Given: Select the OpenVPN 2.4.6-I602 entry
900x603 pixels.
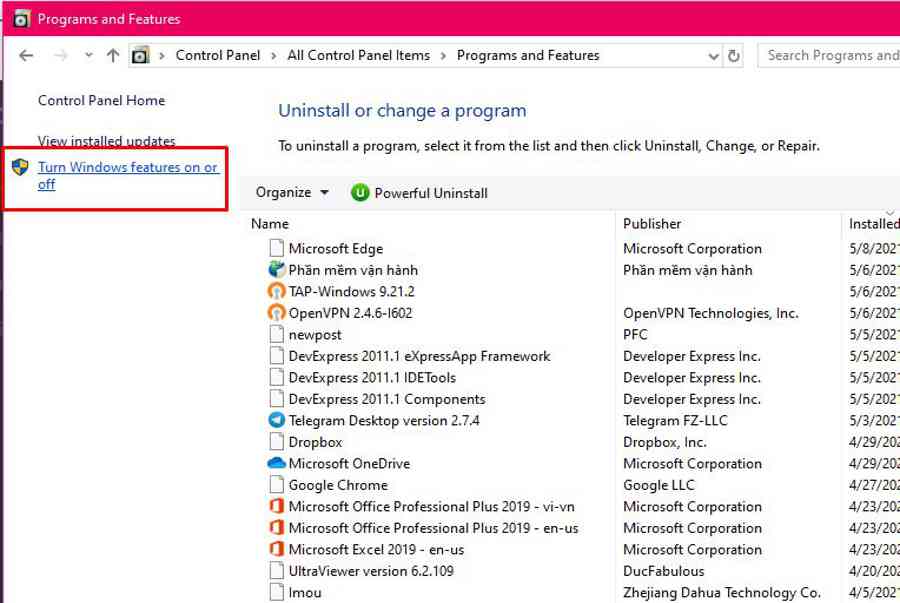Looking at the screenshot, I should coord(350,313).
